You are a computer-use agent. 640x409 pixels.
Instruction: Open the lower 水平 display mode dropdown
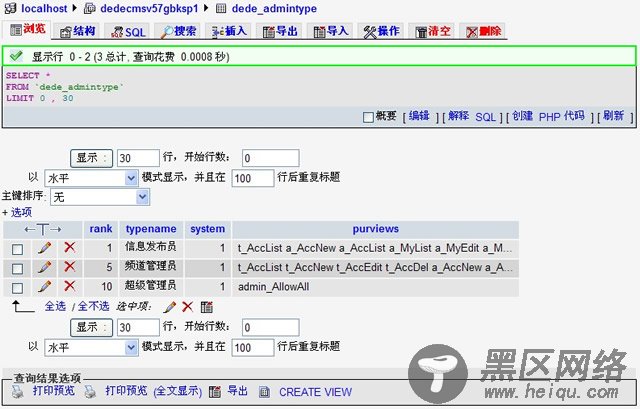(x=91, y=347)
